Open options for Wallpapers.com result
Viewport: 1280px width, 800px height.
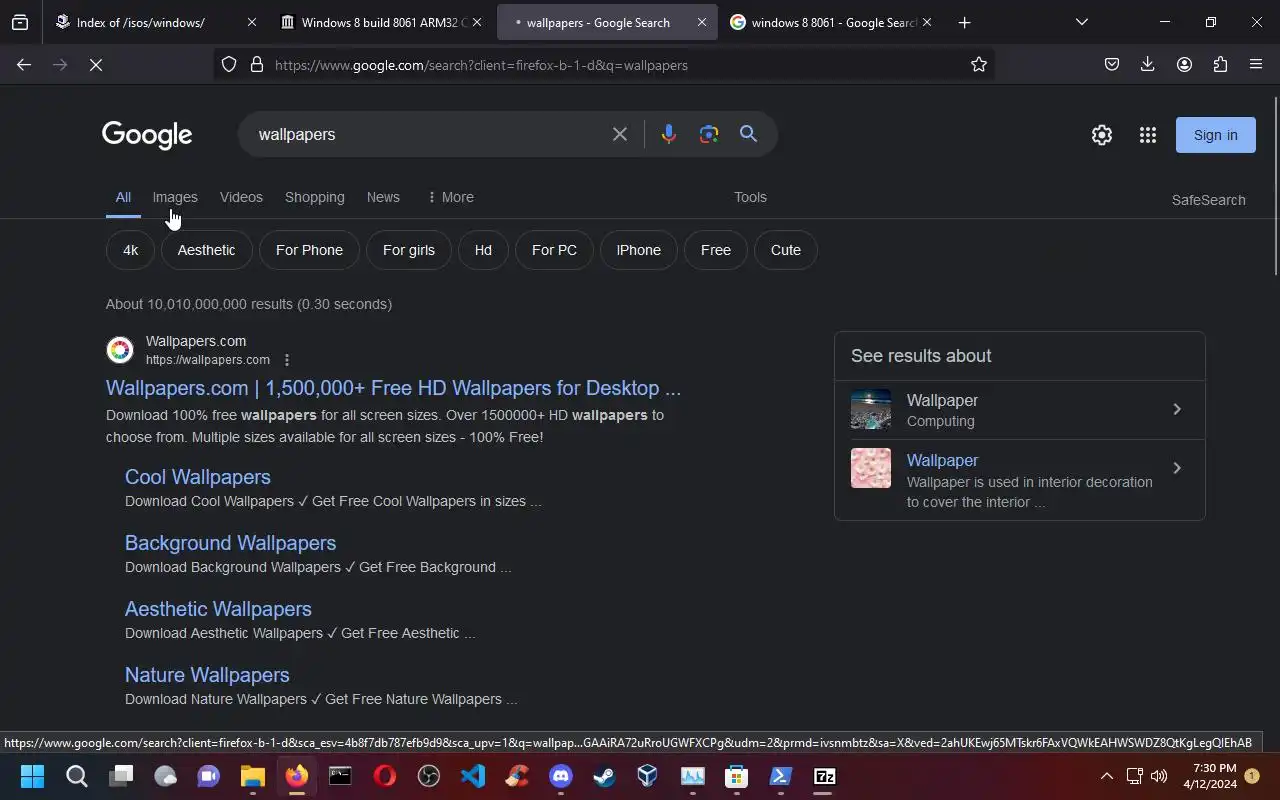point(287,360)
